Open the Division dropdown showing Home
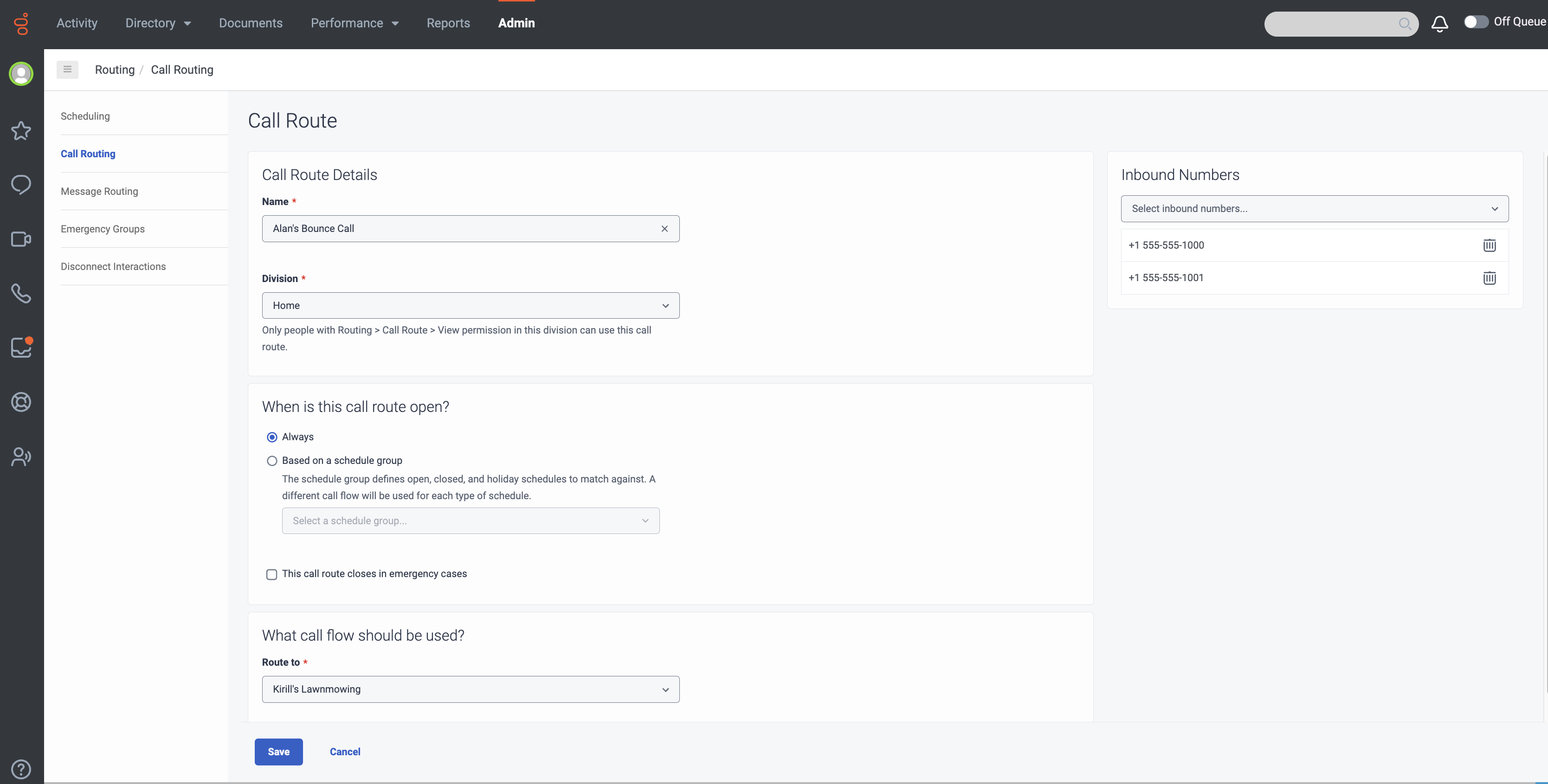The image size is (1548, 784). point(471,305)
